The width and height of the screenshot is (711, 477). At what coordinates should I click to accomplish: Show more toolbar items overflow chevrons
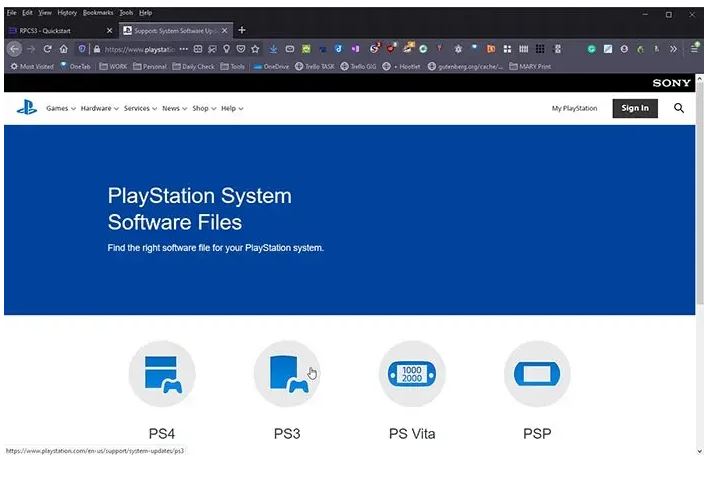(673, 49)
